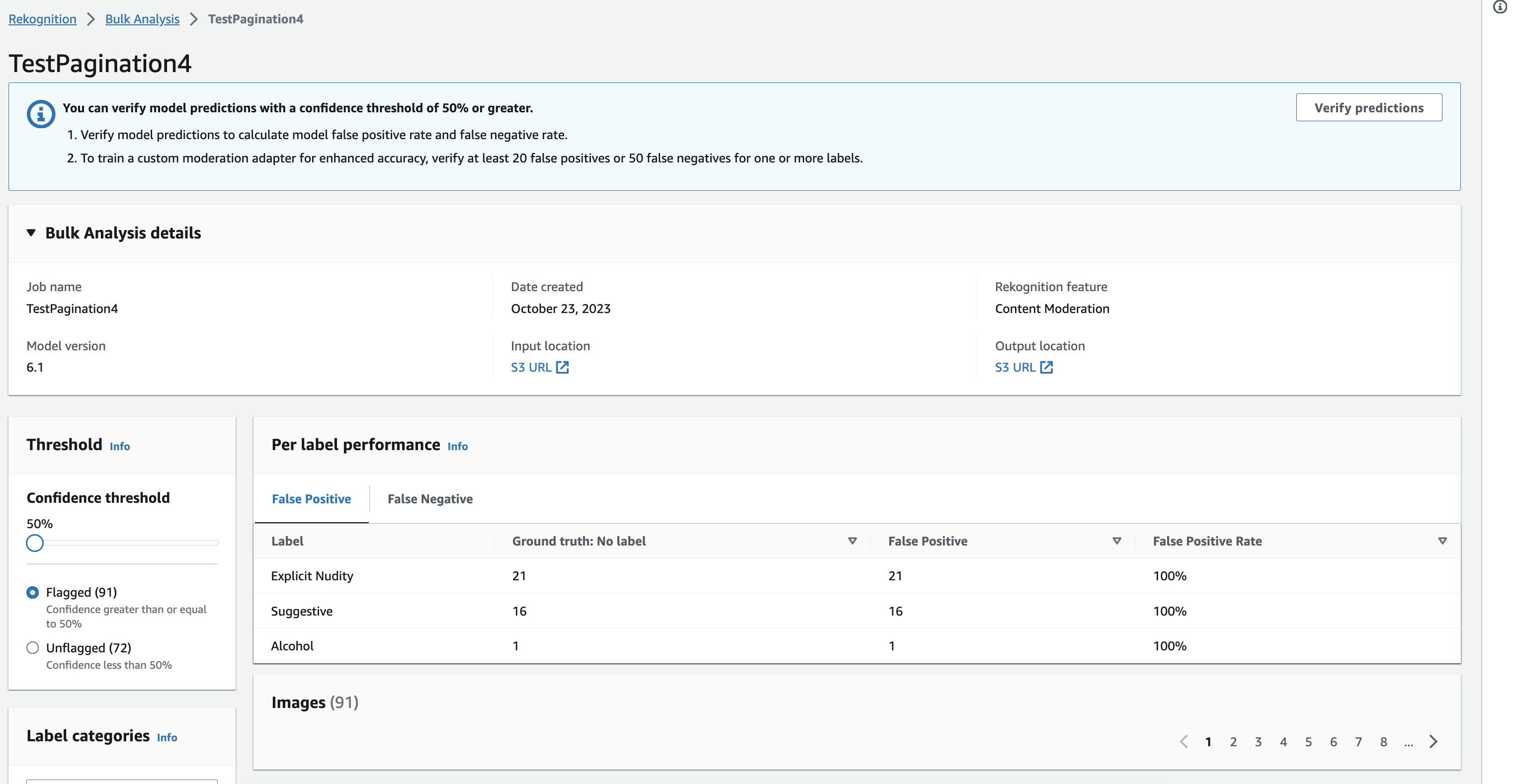The image size is (1515, 784).
Task: Open the Output location external link icon
Action: (1046, 367)
